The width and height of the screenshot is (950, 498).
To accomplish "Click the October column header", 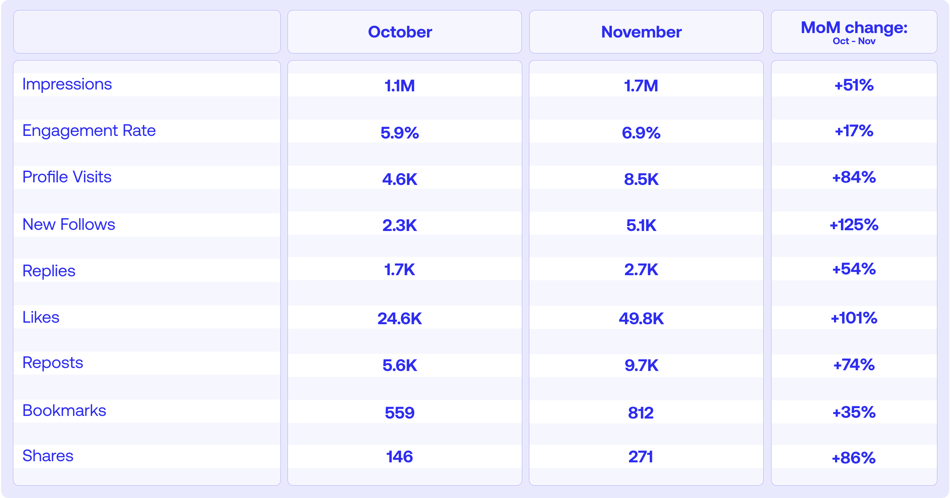I will pyautogui.click(x=400, y=32).
